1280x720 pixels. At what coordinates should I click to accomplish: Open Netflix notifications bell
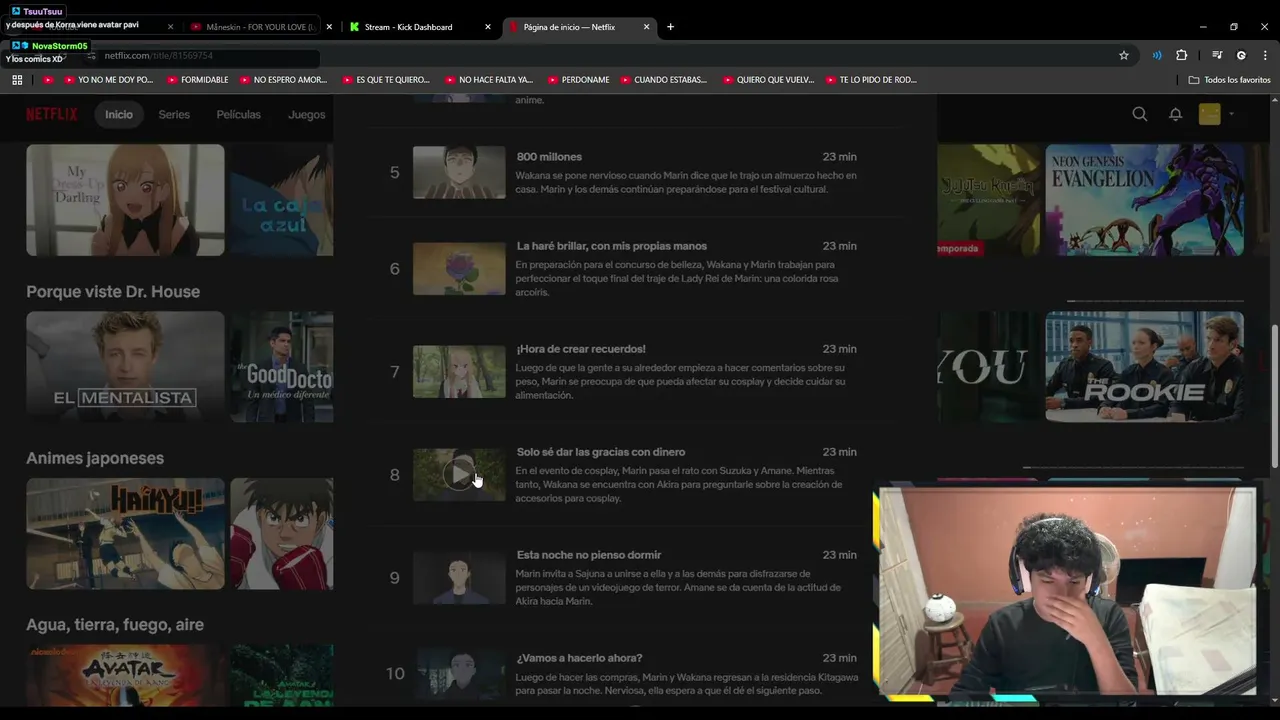[x=1175, y=114]
